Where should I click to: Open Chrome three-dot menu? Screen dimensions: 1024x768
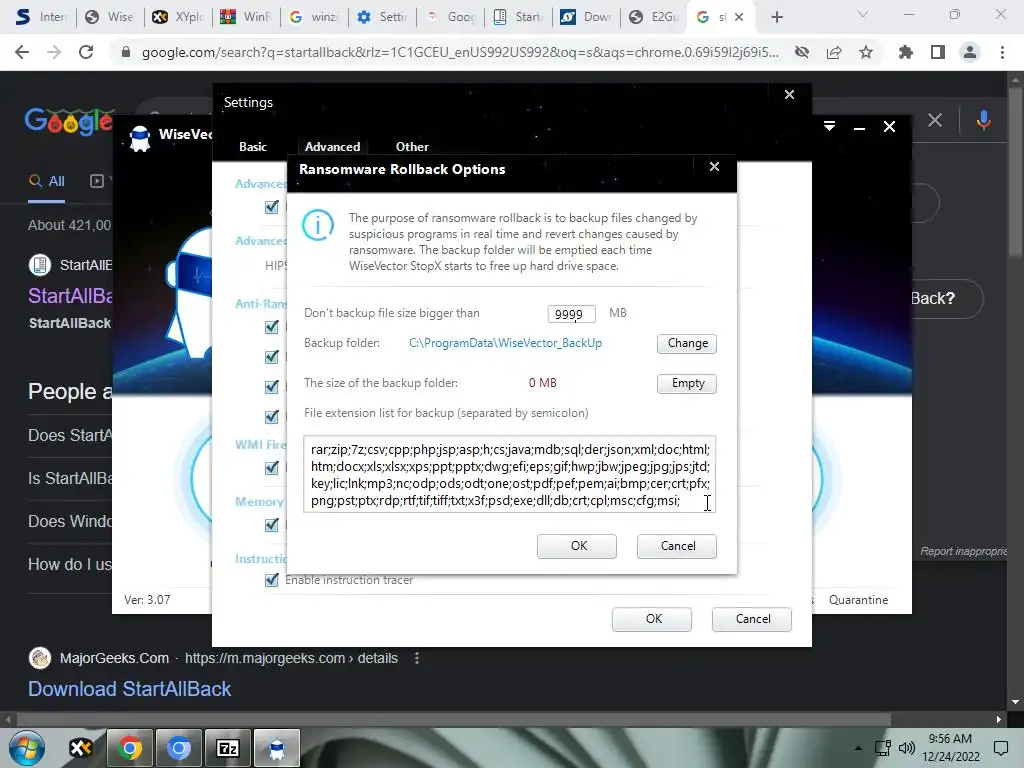(1002, 52)
